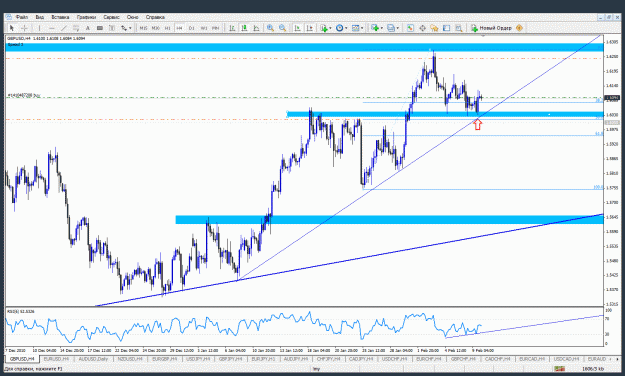Open the Сервис menu
Image resolution: width=625 pixels, height=376 pixels.
coord(111,17)
